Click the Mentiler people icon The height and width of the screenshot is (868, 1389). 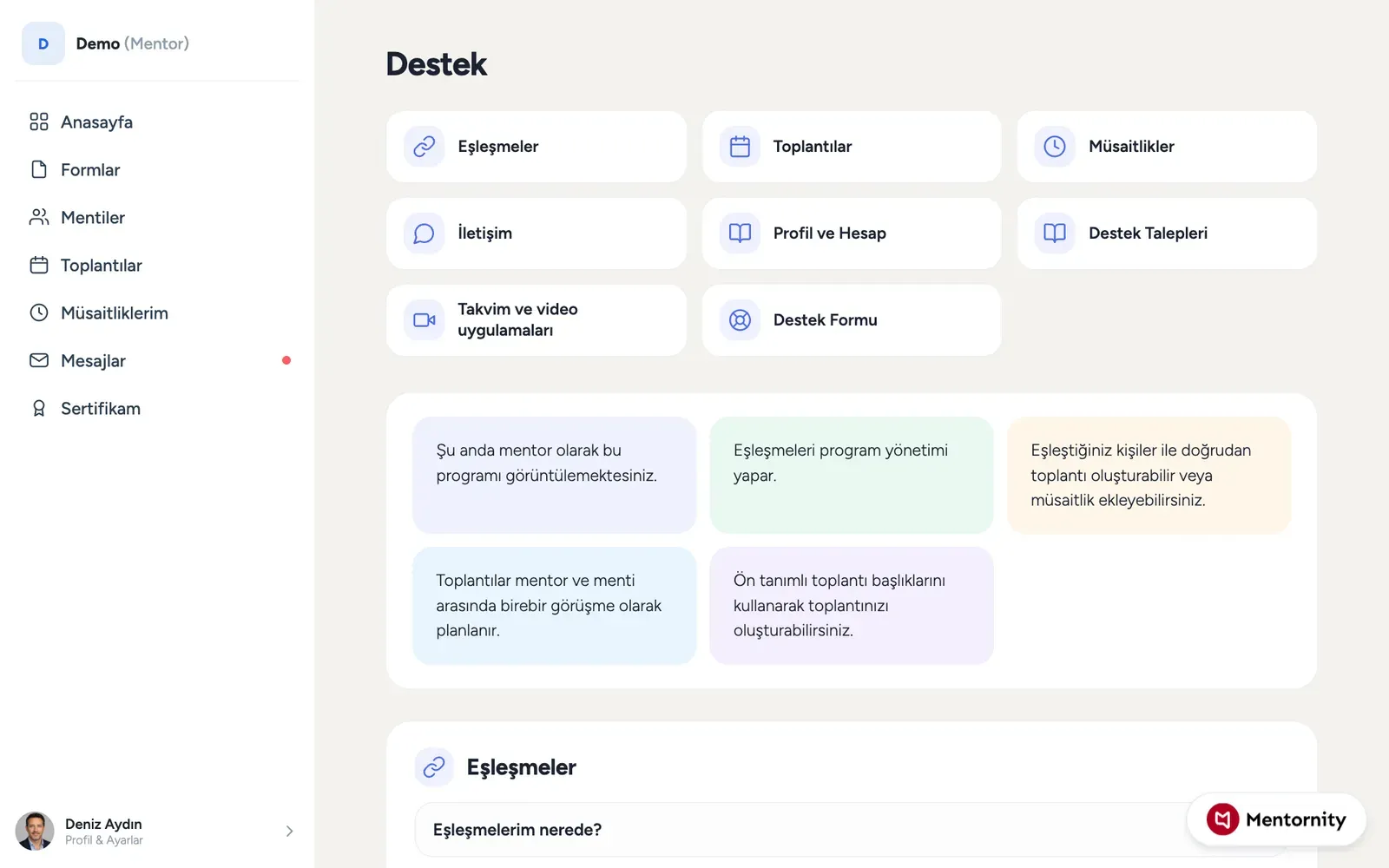point(39,217)
